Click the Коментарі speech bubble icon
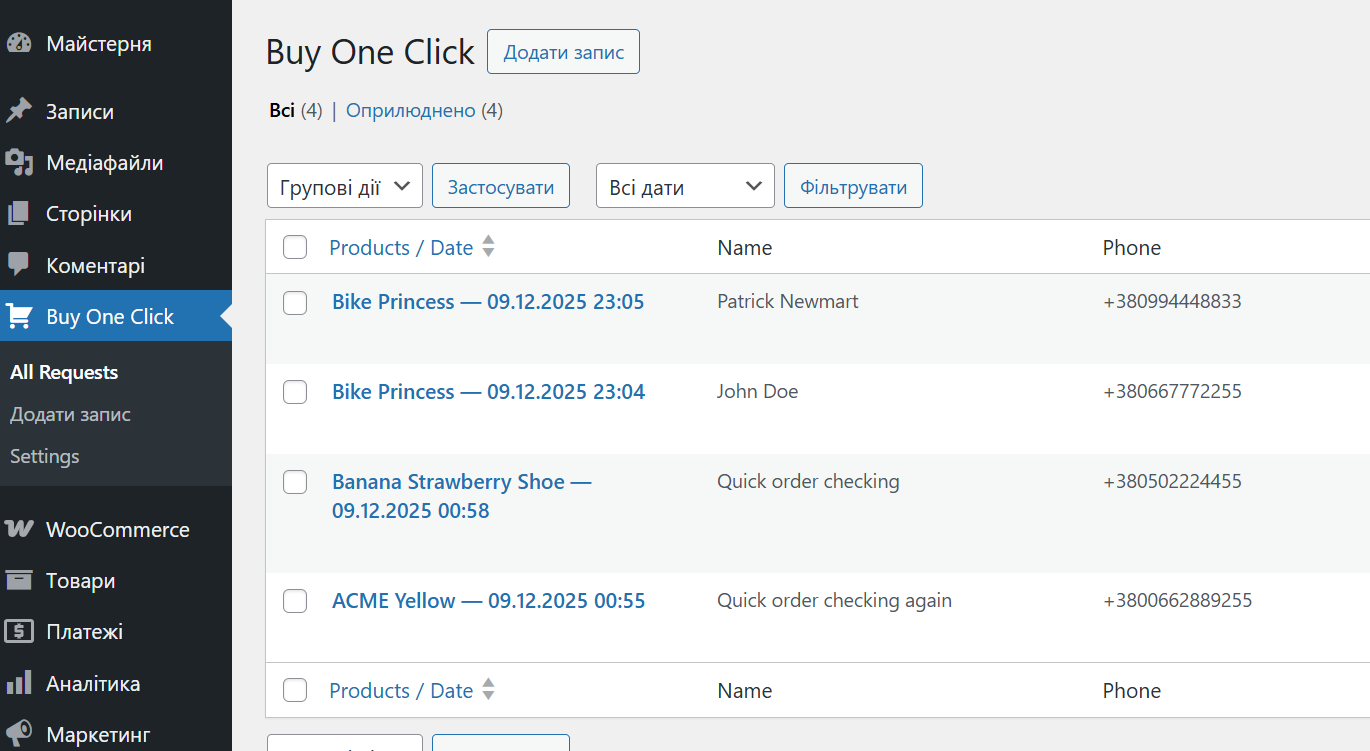The width and height of the screenshot is (1370, 751). tap(18, 265)
